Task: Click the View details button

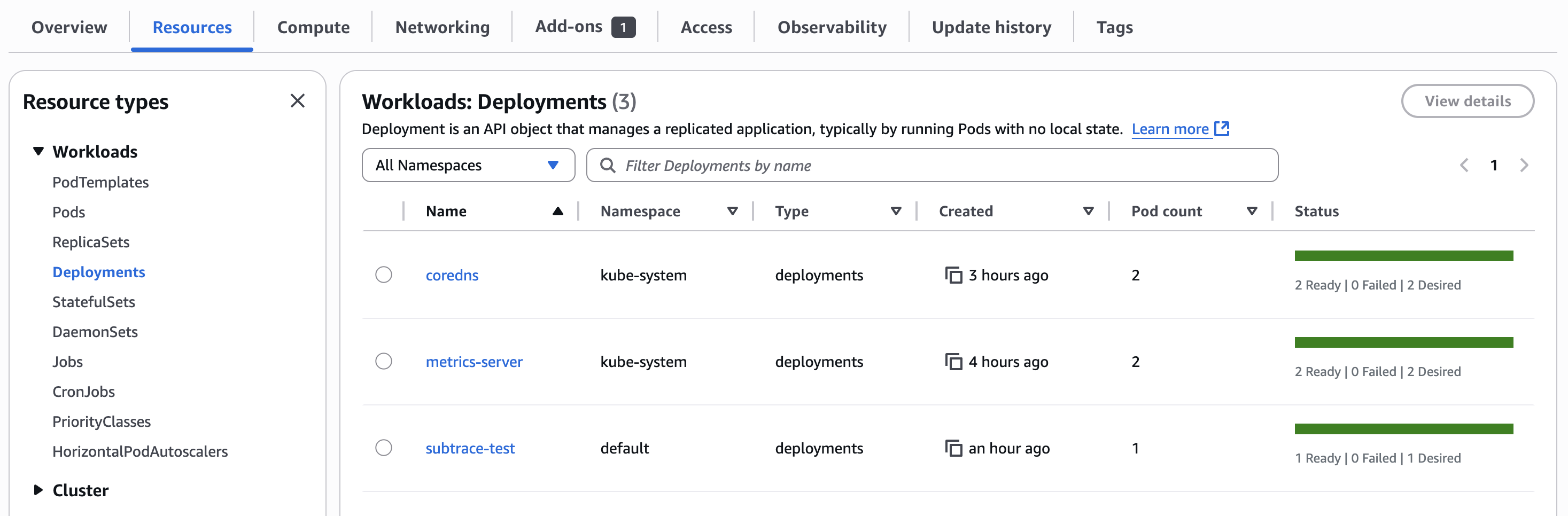Action: pos(1467,101)
